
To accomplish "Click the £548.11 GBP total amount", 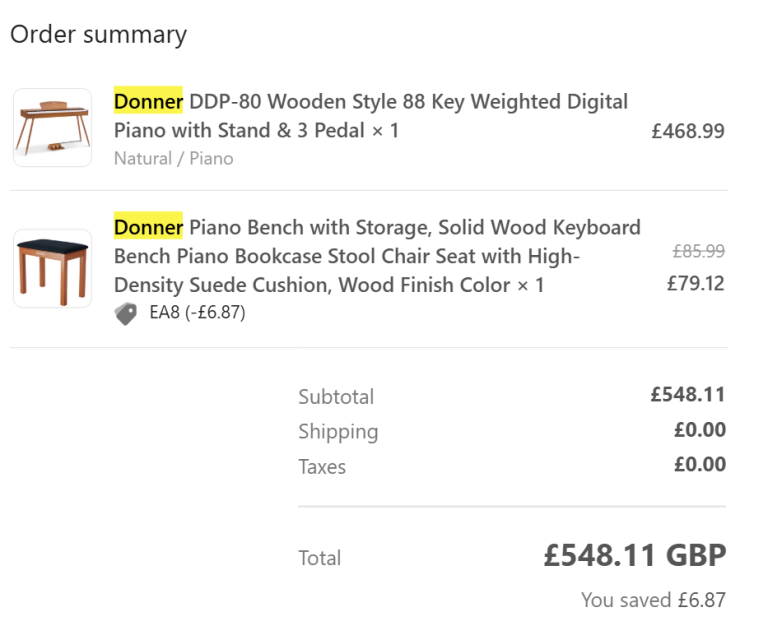I will pyautogui.click(x=634, y=555).
